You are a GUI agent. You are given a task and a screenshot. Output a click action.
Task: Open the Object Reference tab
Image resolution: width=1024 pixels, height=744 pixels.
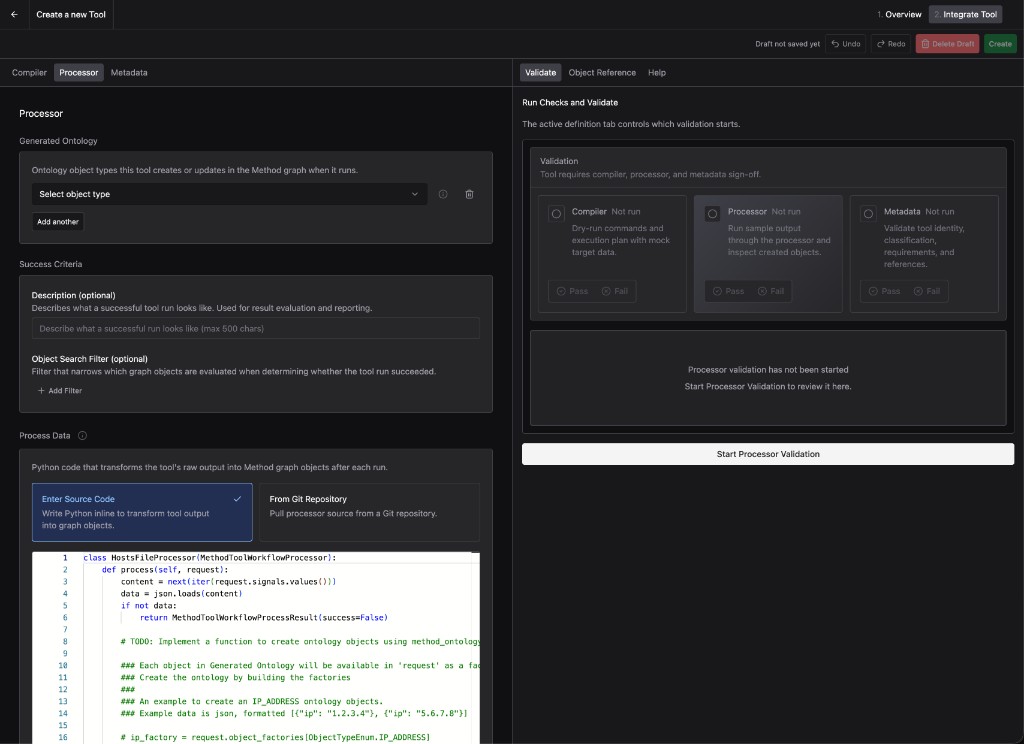coord(602,73)
